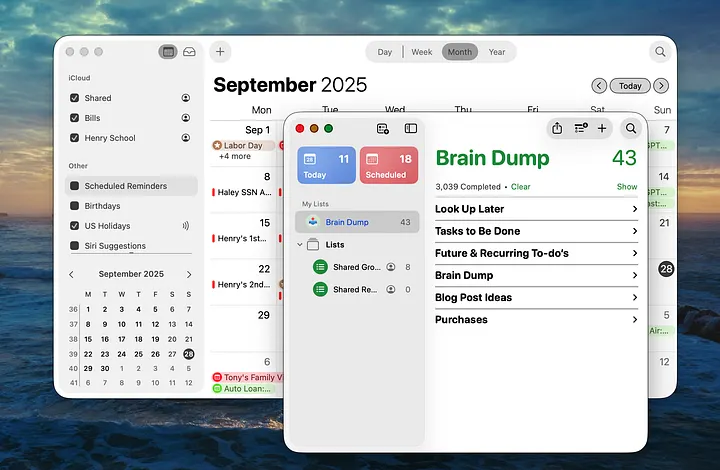Click the Clear completed link
The image size is (720, 470).
[521, 187]
